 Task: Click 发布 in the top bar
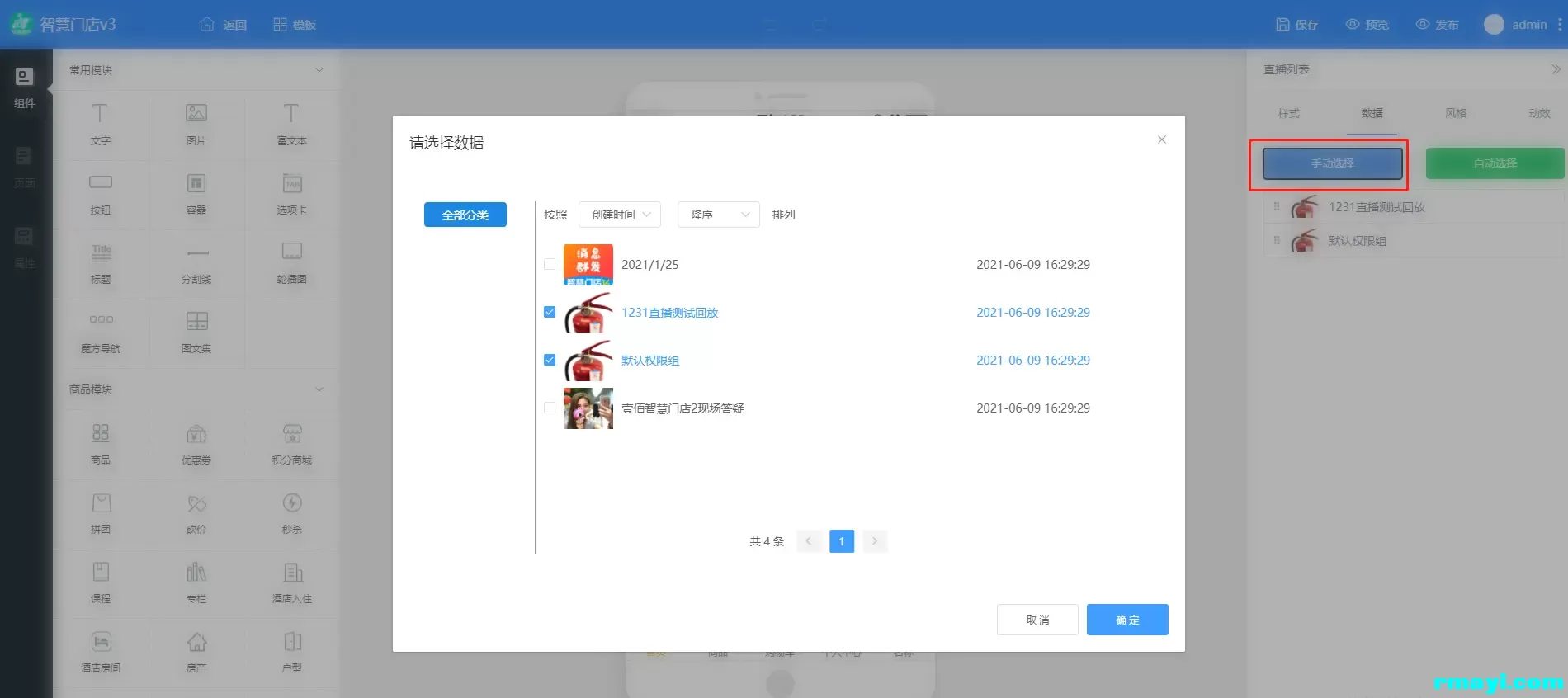(1438, 25)
